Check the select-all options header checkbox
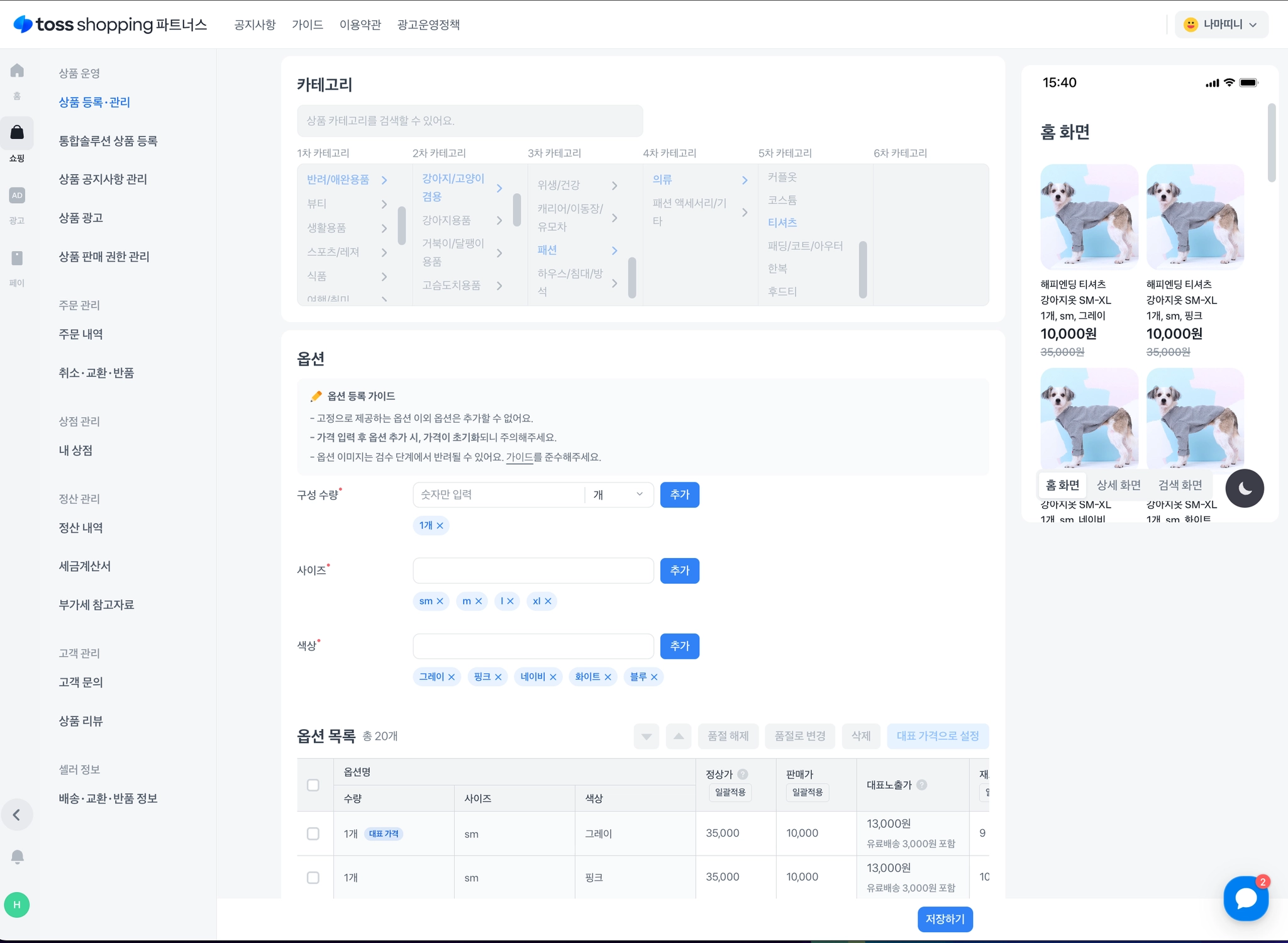The image size is (1288, 943). point(313,785)
